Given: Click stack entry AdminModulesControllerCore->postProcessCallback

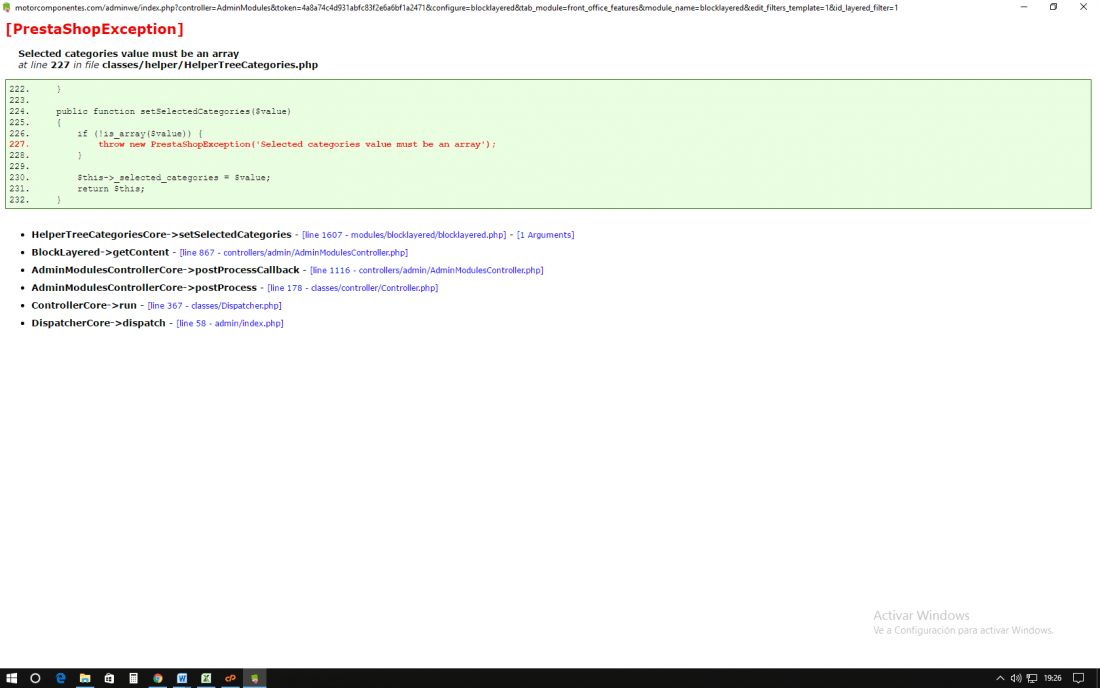Looking at the screenshot, I should pyautogui.click(x=165, y=269).
